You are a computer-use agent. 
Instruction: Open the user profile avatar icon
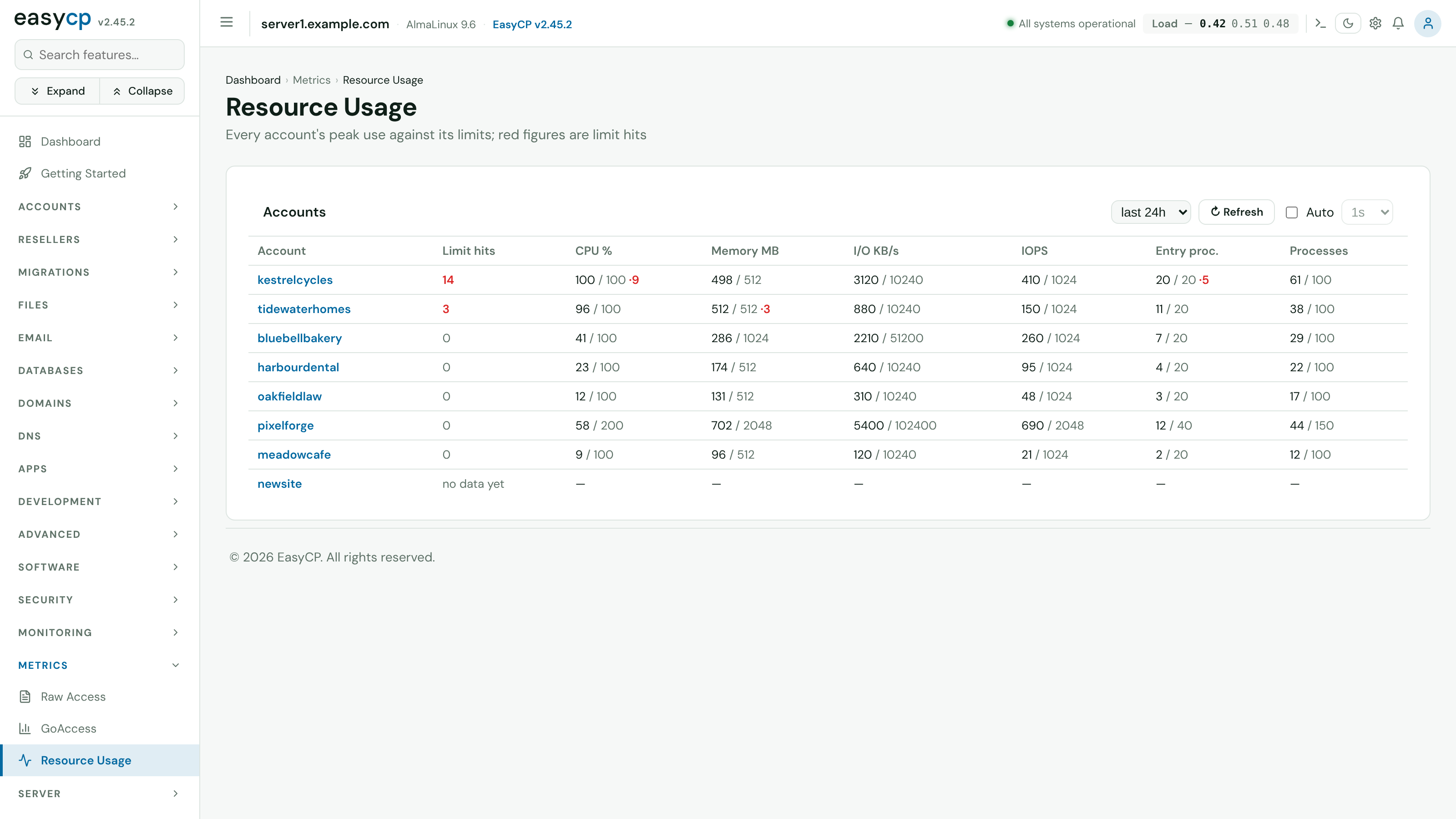(x=1428, y=23)
